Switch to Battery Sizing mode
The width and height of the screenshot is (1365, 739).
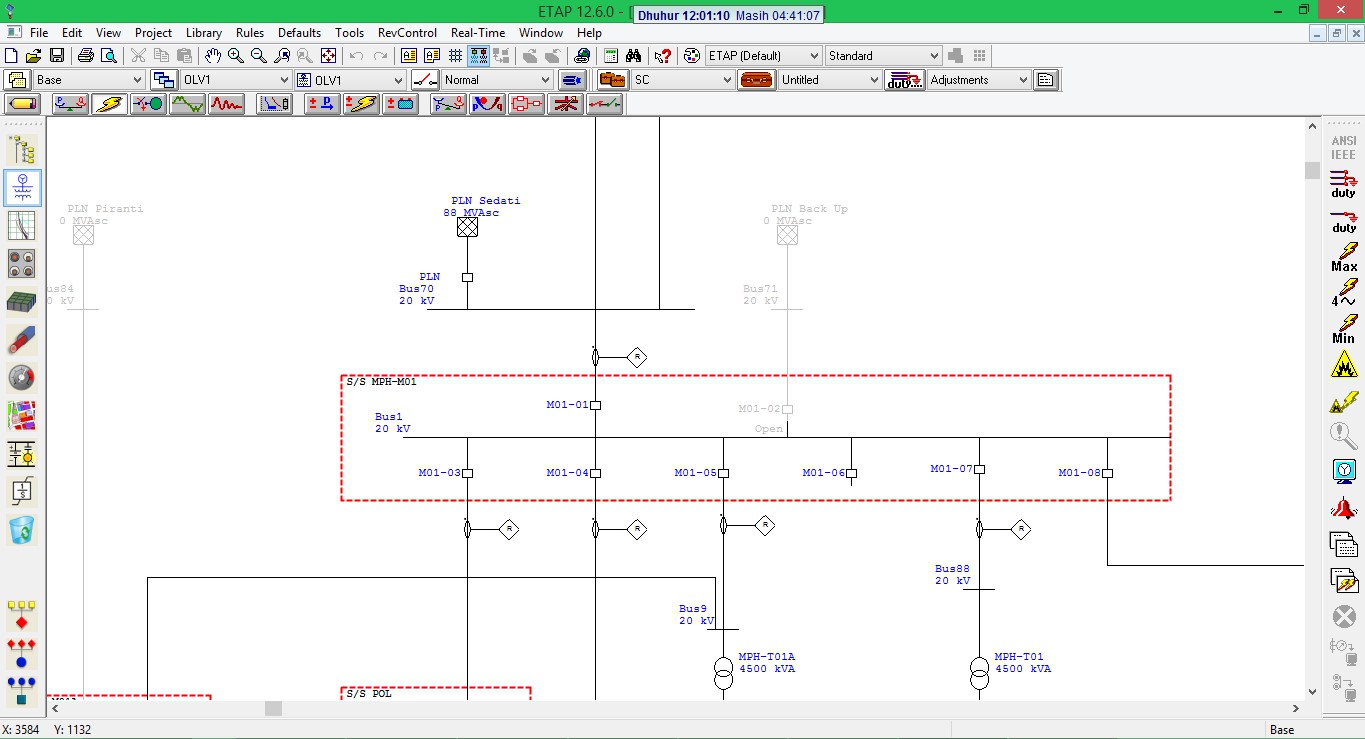coord(400,104)
